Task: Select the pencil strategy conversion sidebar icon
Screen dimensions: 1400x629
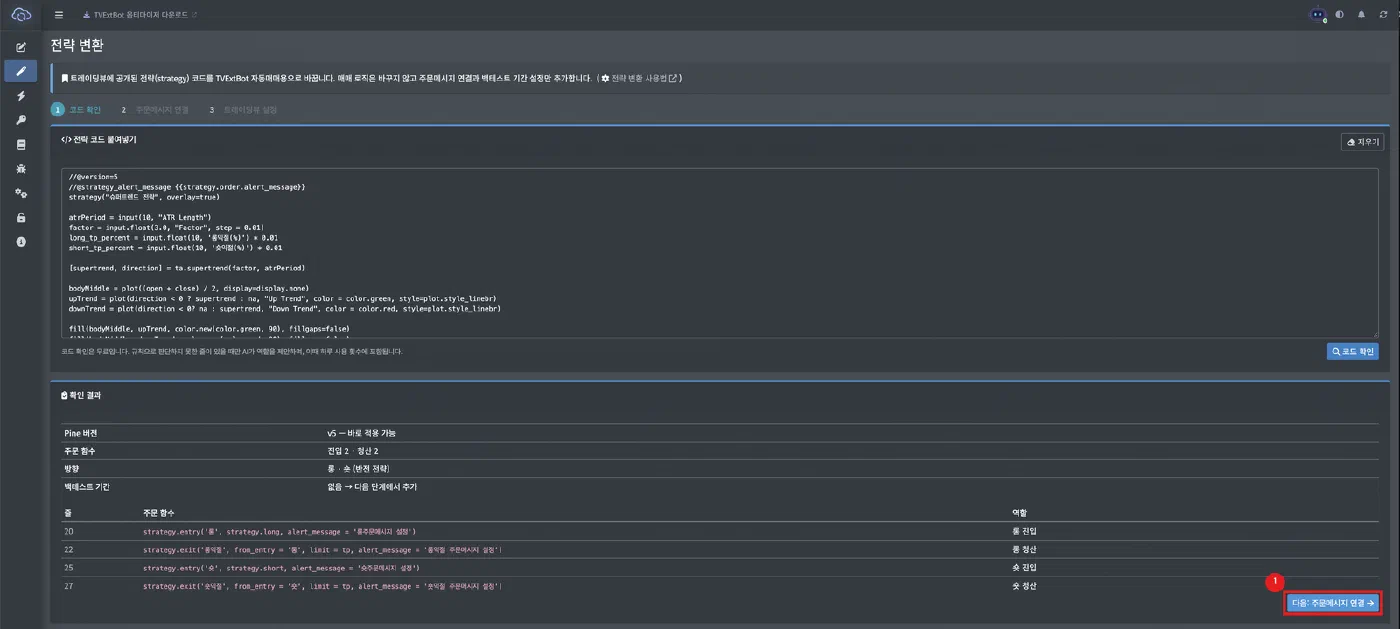Action: click(21, 71)
